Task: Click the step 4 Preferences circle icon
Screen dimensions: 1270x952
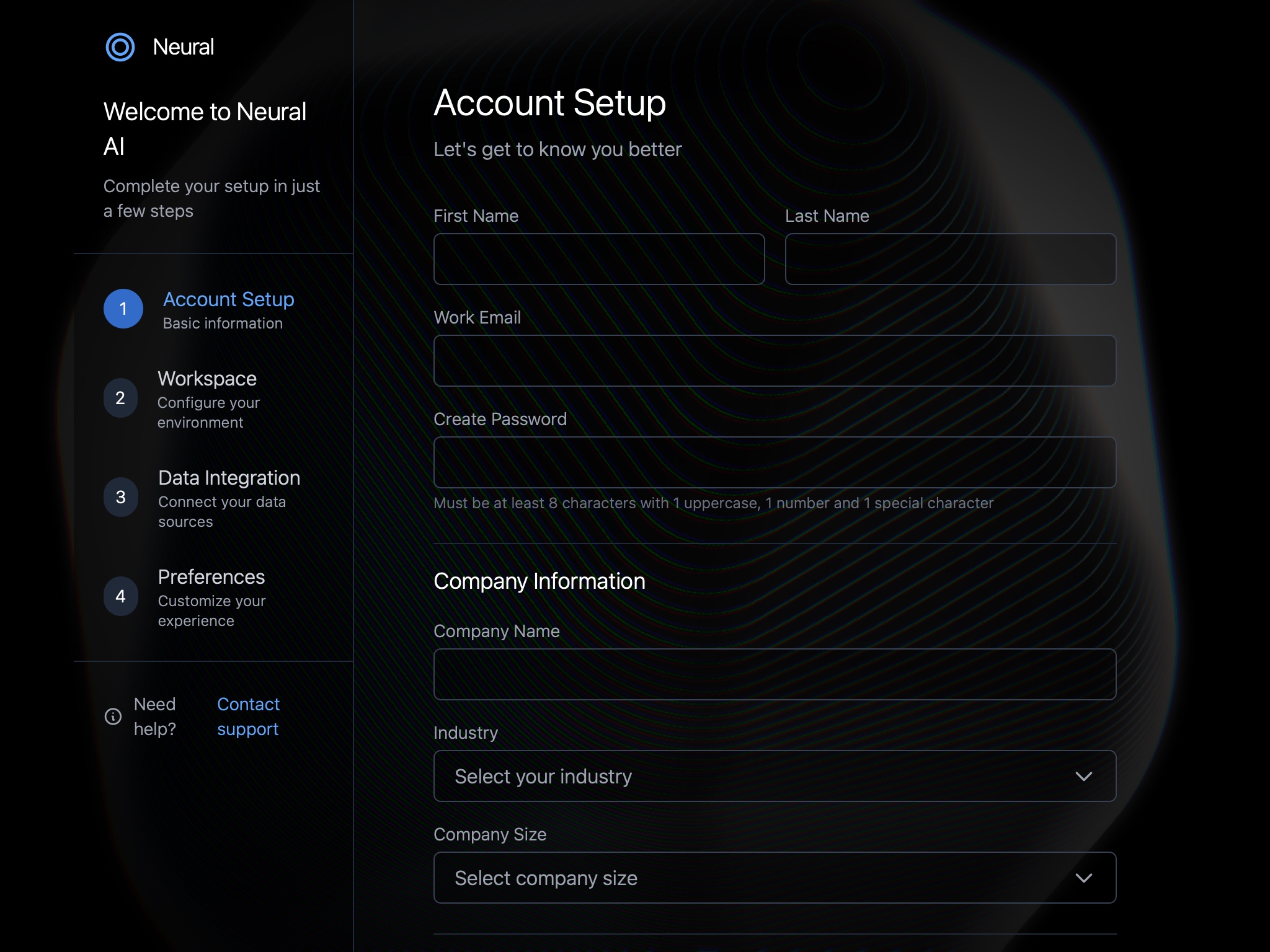Action: pyautogui.click(x=121, y=596)
